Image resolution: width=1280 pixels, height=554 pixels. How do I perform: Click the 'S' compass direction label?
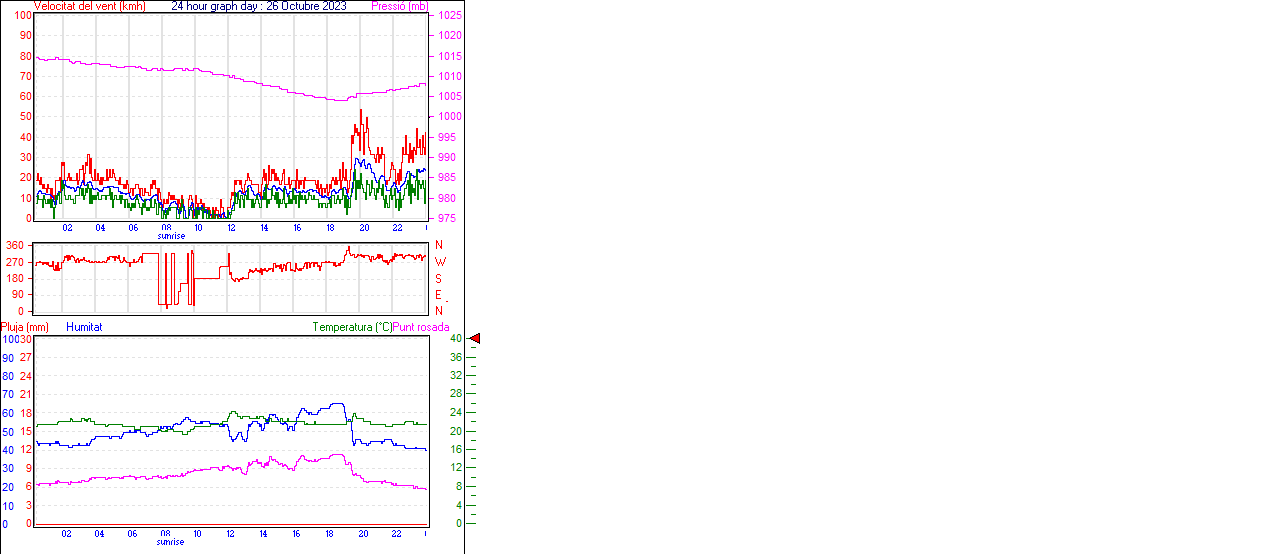438,278
